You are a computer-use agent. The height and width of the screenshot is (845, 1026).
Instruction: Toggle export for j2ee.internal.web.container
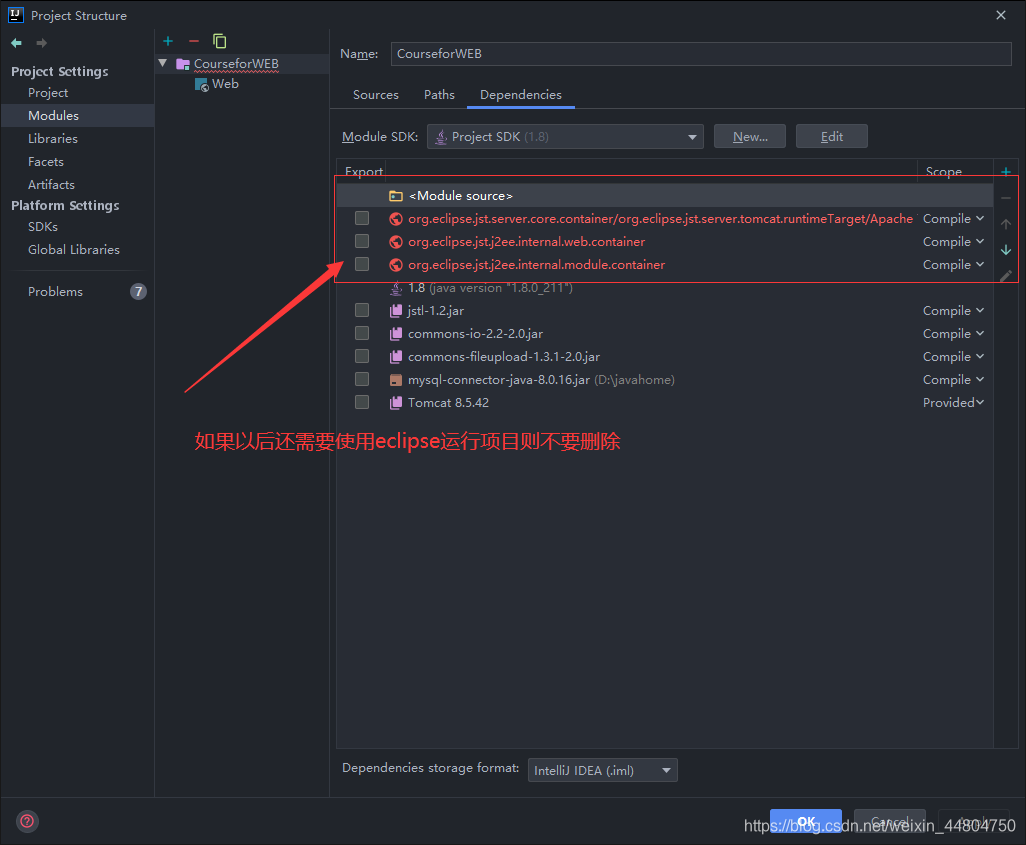point(362,241)
